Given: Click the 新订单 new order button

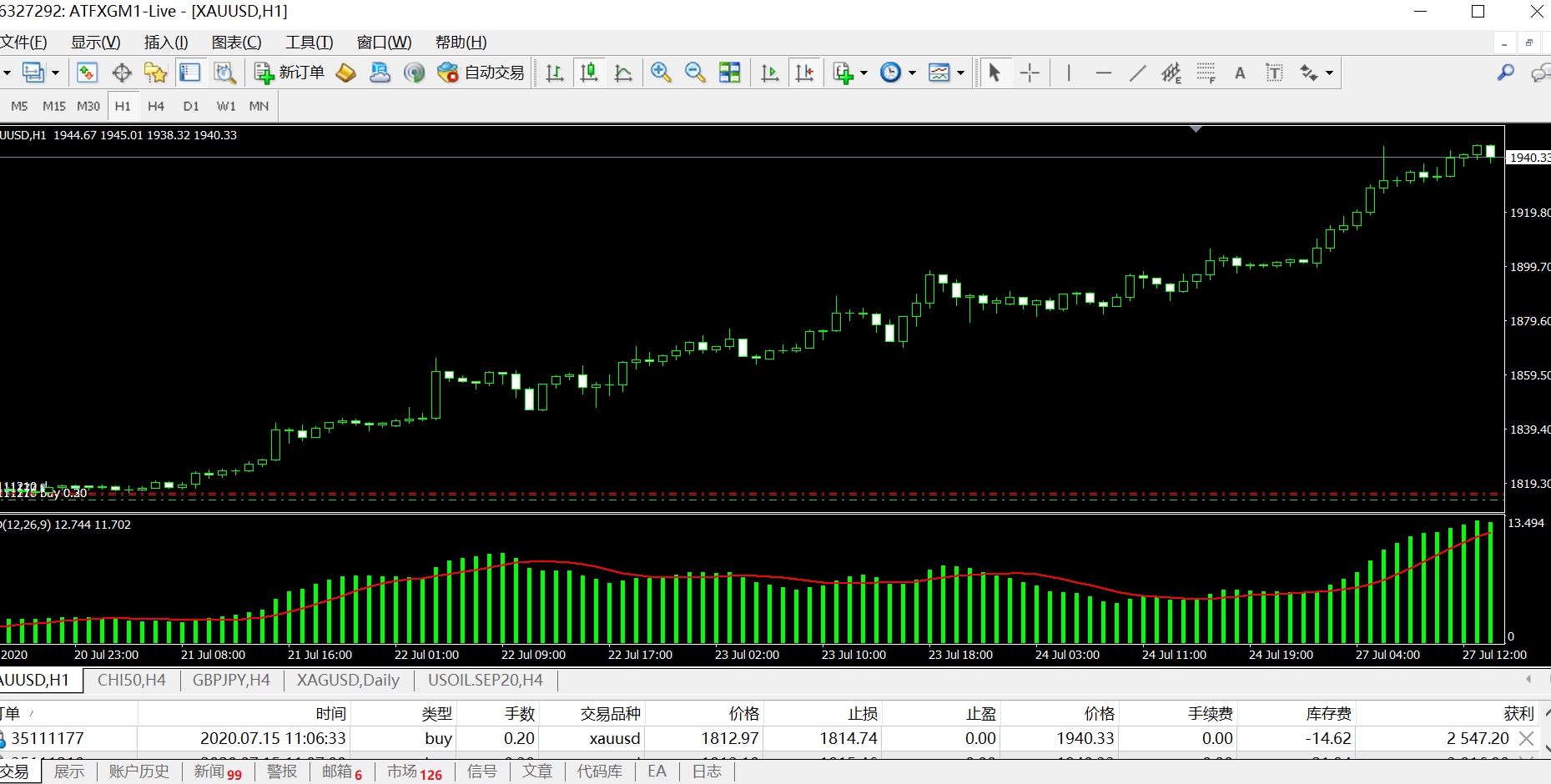Looking at the screenshot, I should click(x=290, y=73).
